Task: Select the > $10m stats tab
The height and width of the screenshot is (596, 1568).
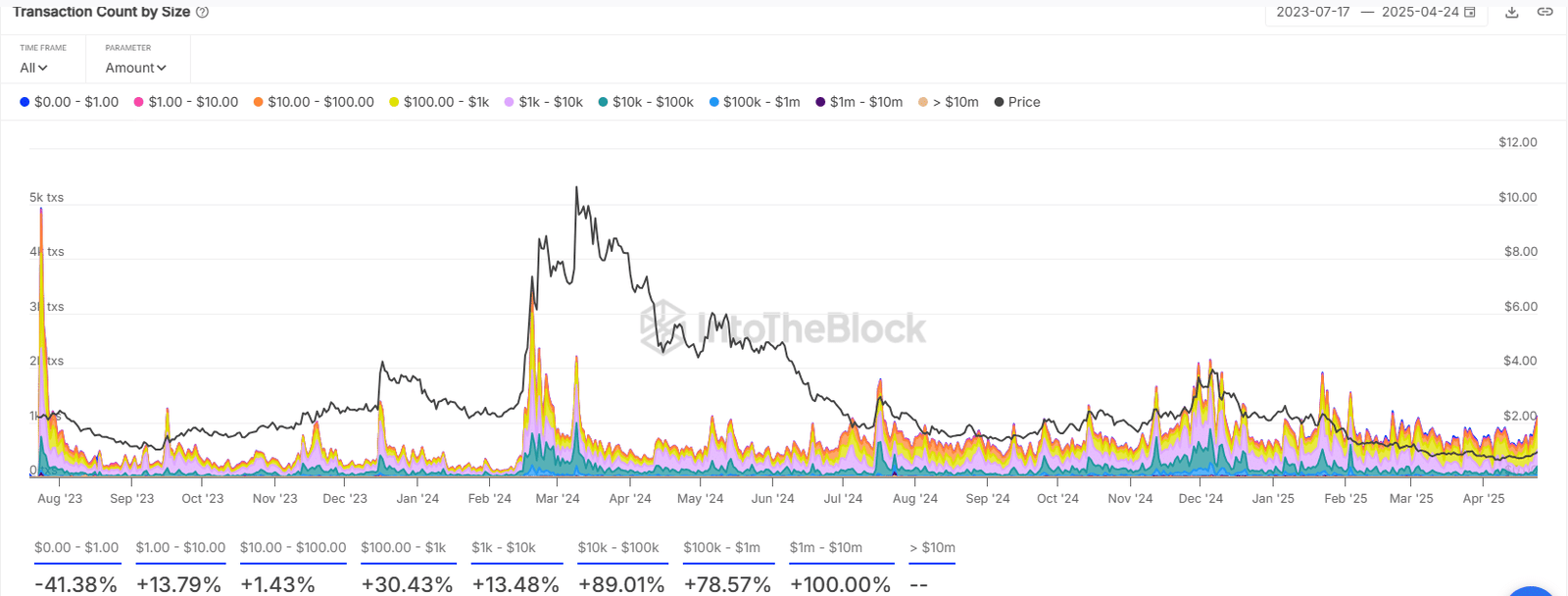Action: point(932,548)
